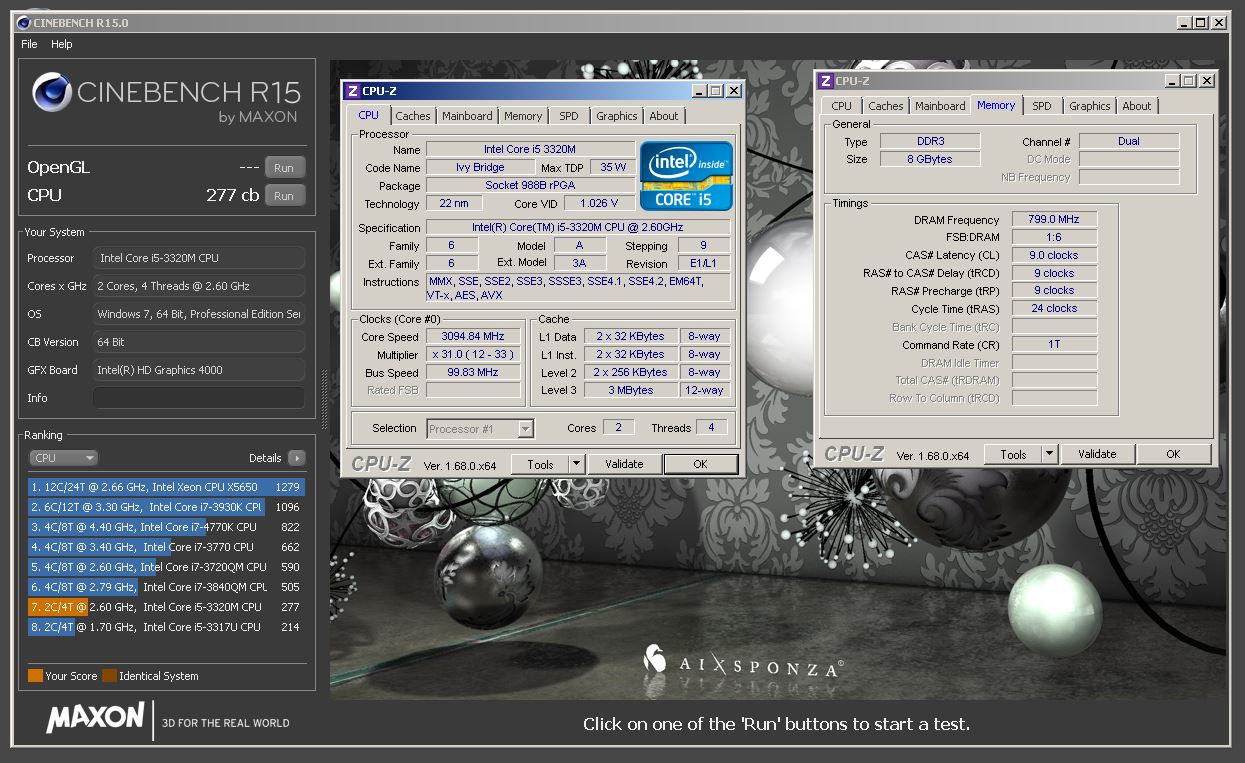Click the Identical System brown swatch
The image size is (1245, 763).
tap(109, 676)
